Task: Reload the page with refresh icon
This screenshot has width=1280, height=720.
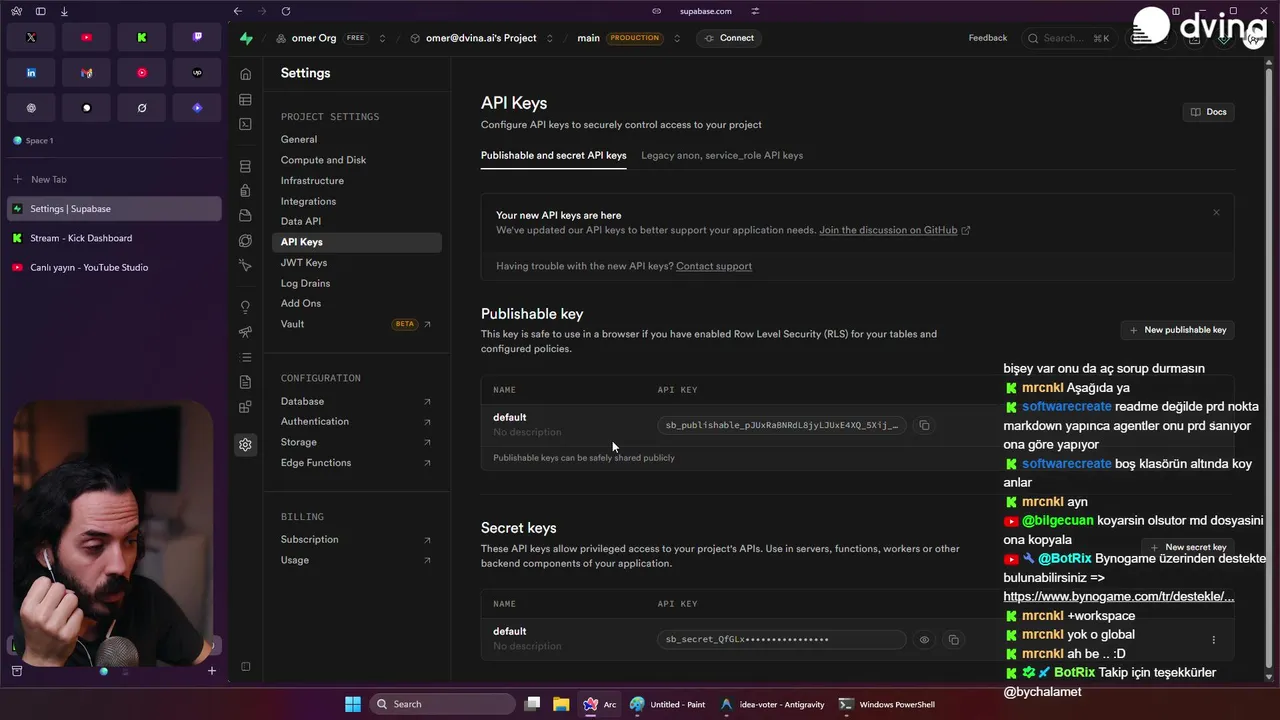Action: pos(286,11)
